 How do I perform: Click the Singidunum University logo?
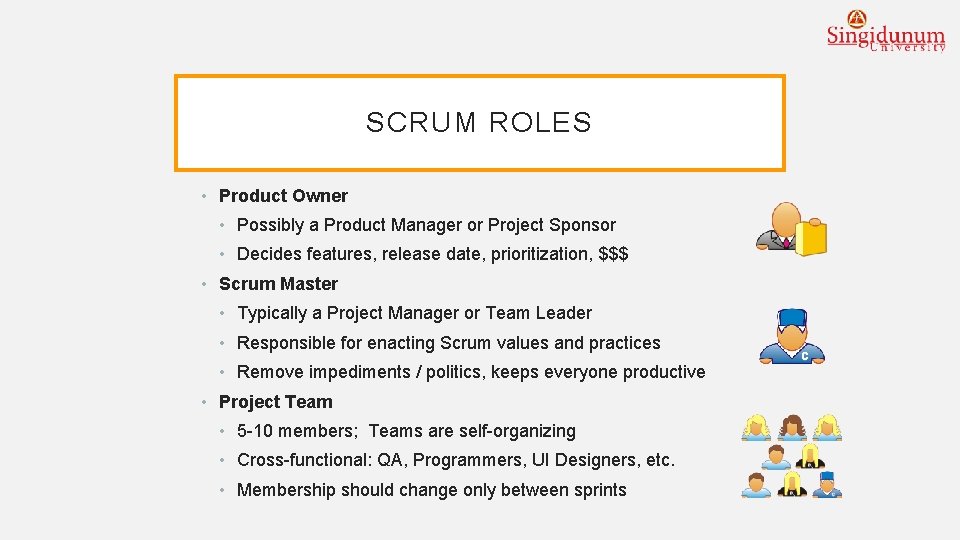coord(886,31)
